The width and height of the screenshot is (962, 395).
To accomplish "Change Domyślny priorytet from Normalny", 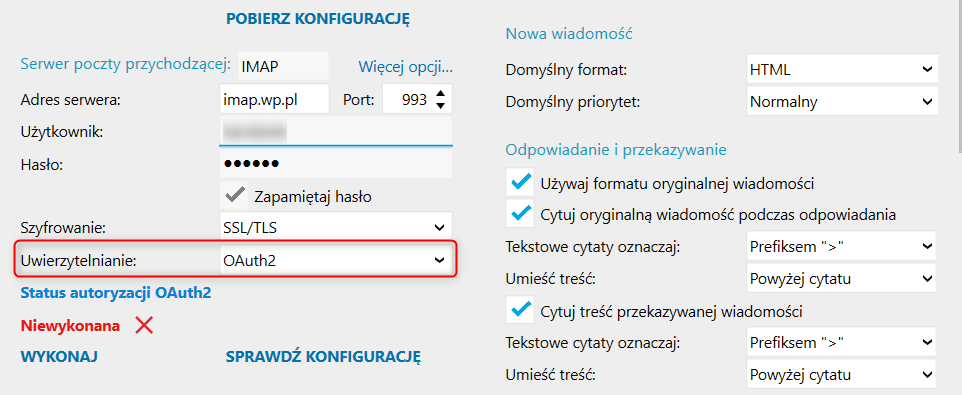I will pyautogui.click(x=842, y=101).
